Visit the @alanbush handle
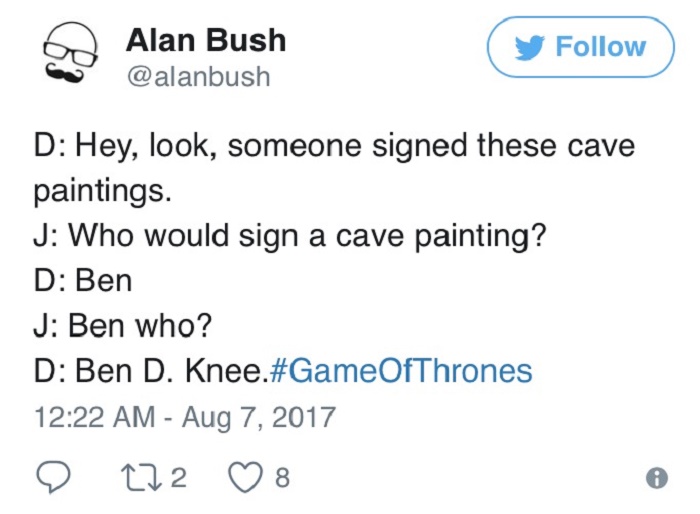The height and width of the screenshot is (514, 700). click(198, 76)
